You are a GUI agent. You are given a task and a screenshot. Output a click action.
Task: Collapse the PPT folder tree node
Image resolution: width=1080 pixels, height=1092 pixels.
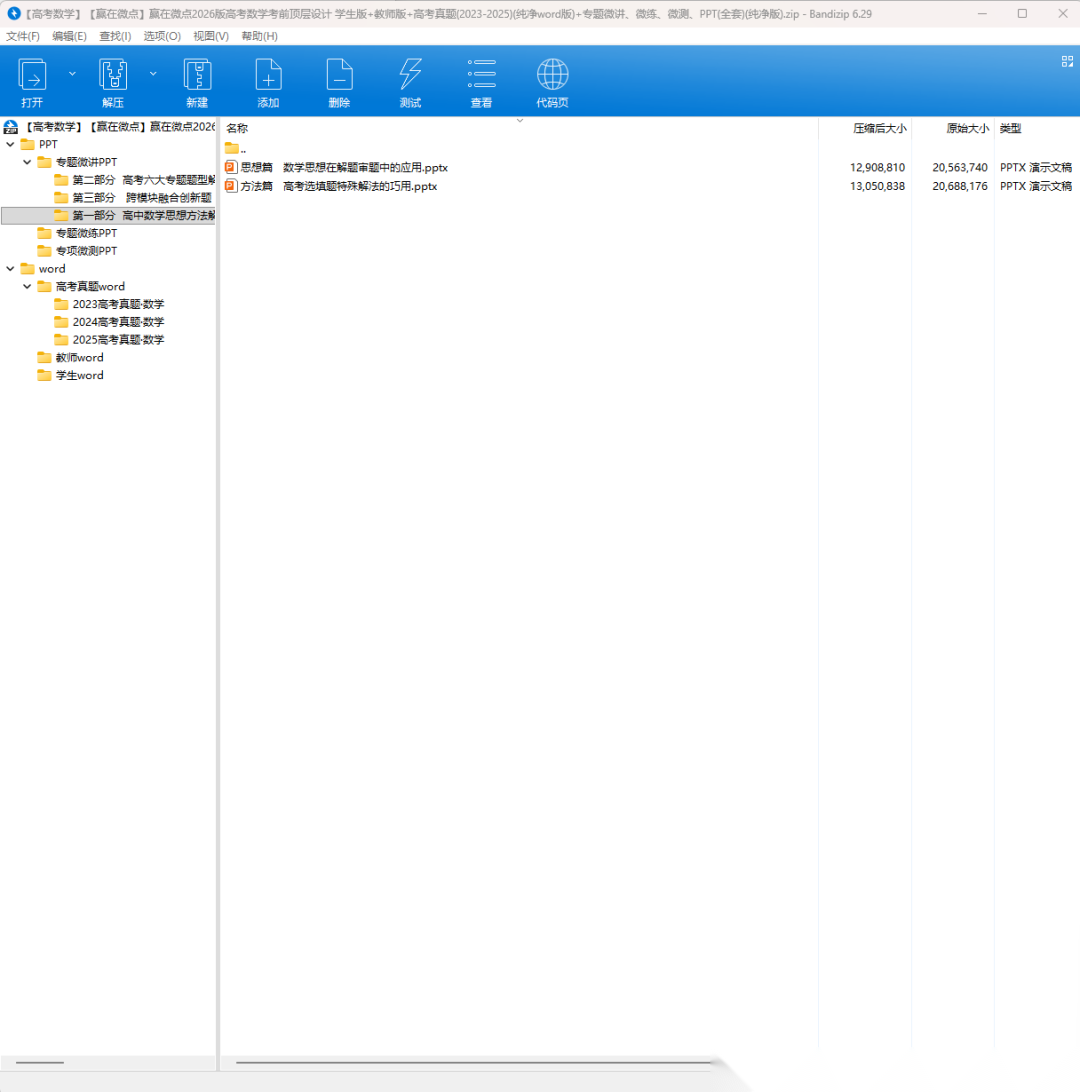10,145
